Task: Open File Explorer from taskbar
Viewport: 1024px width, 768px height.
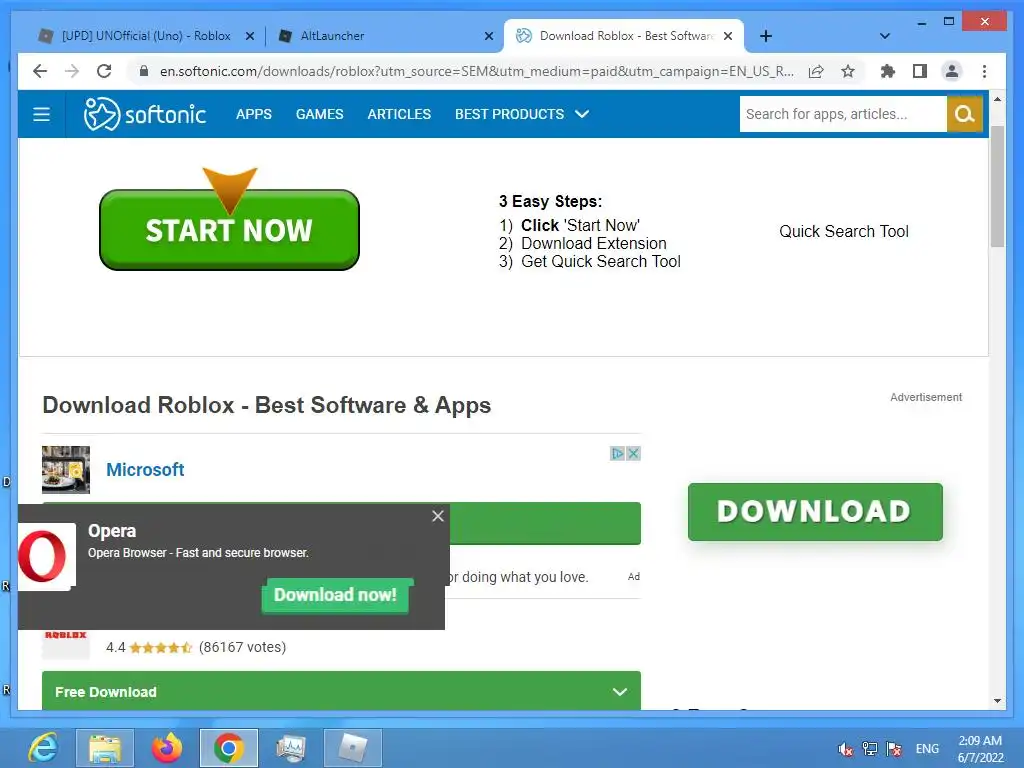Action: coord(104,748)
